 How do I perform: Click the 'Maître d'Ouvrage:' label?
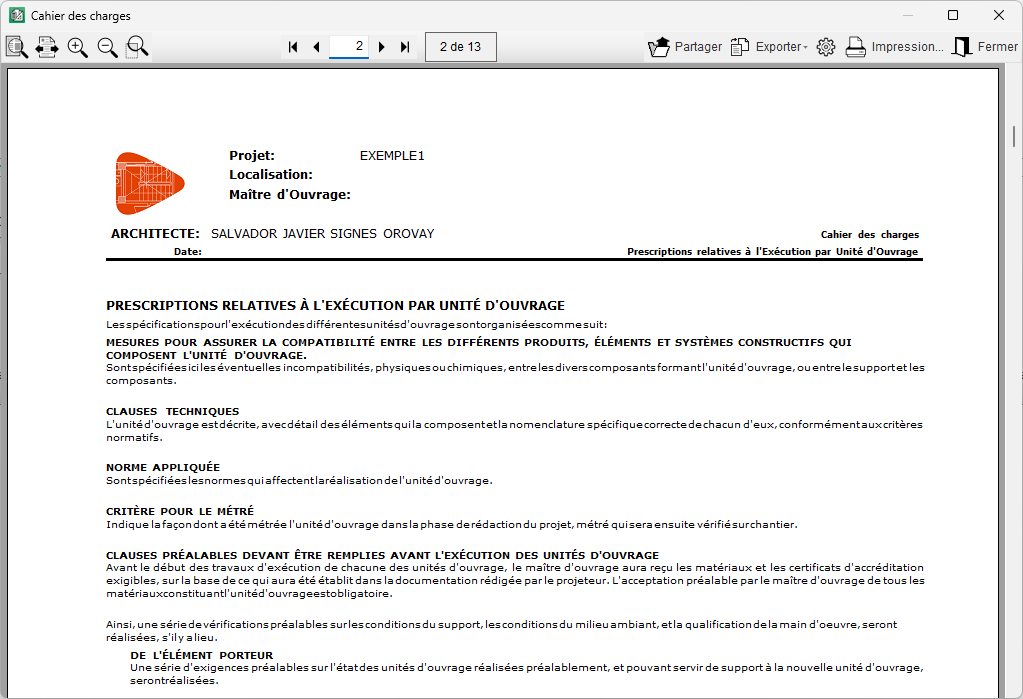(x=290, y=194)
